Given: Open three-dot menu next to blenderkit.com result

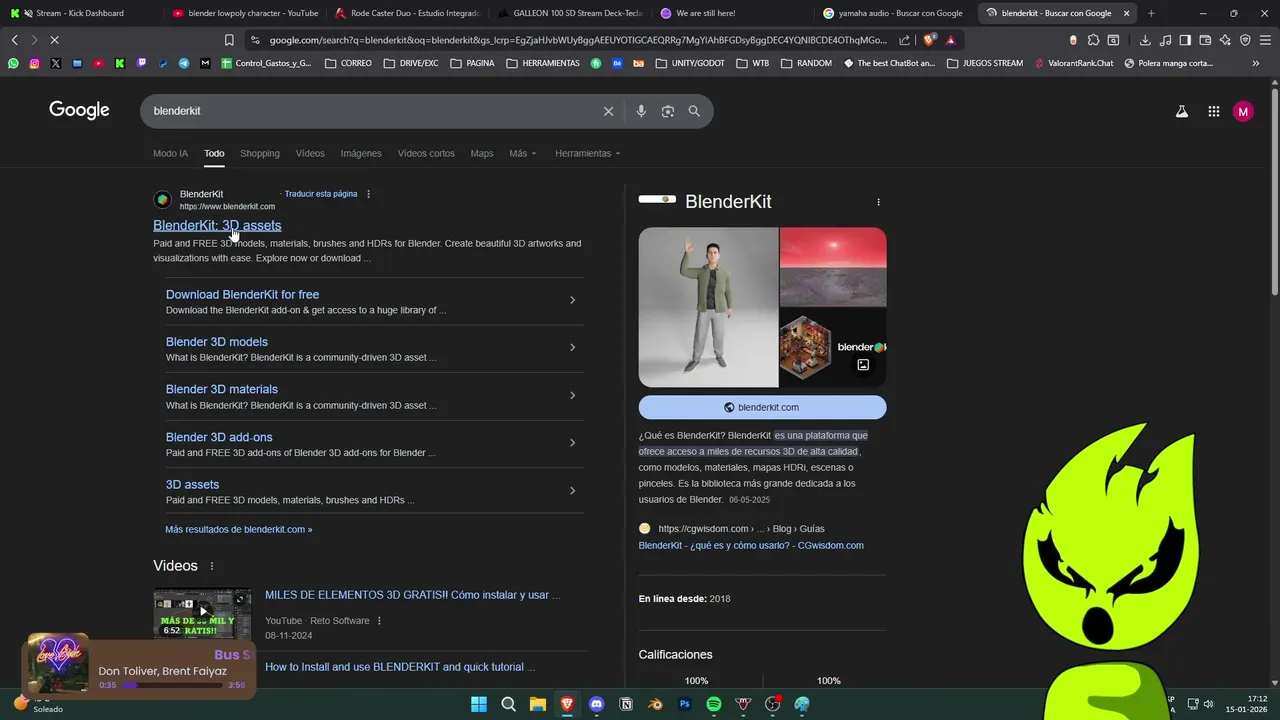Looking at the screenshot, I should coord(368,194).
